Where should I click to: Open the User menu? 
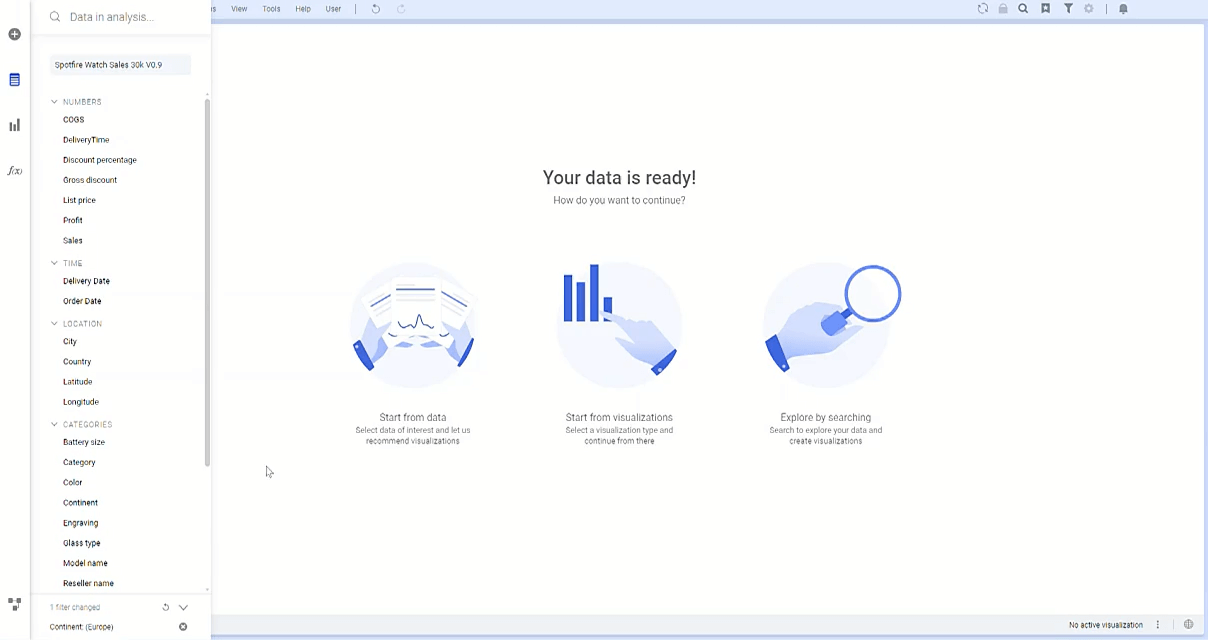(333, 9)
